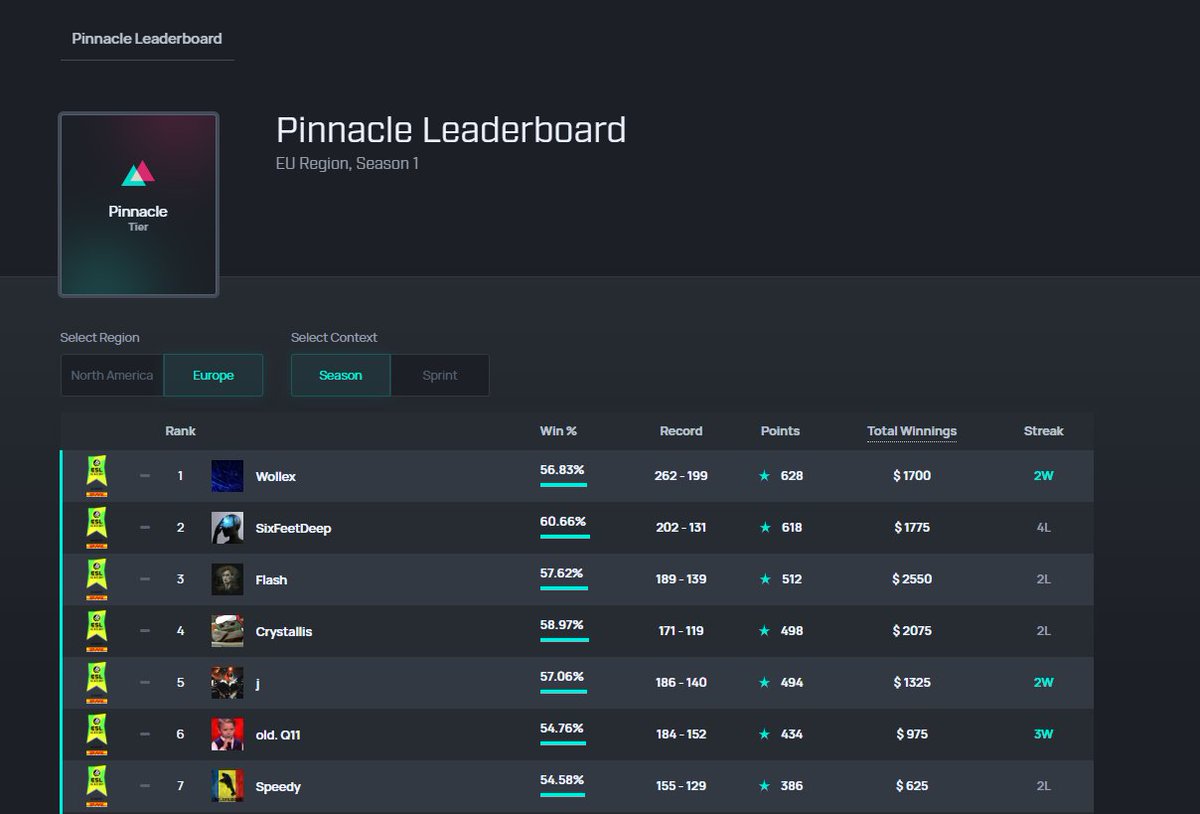Open the Pinnacle Leaderboard tab
Screen dimensions: 1200x814
(x=147, y=39)
